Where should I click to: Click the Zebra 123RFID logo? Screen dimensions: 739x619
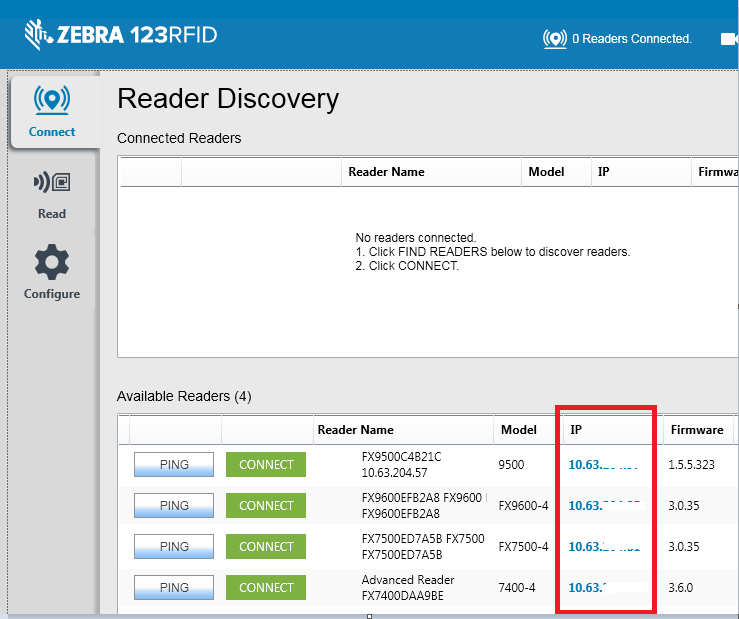[120, 36]
